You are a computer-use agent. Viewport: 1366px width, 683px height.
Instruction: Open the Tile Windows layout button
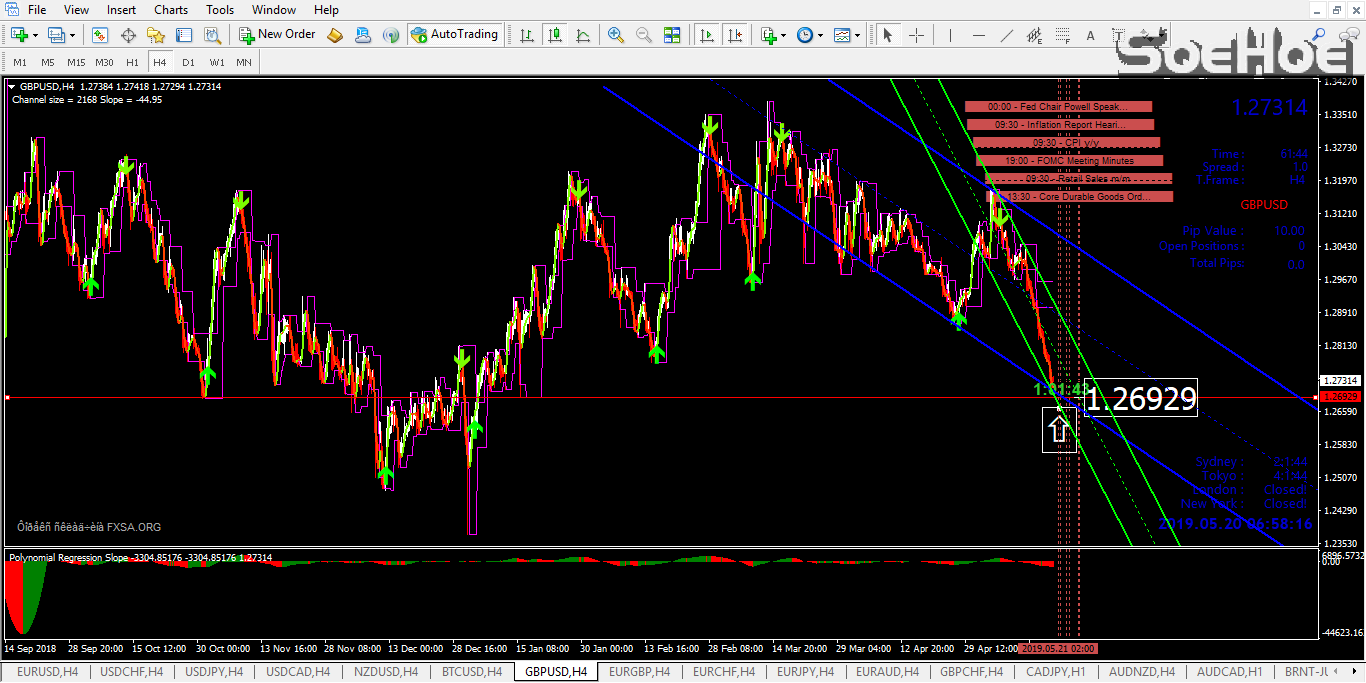tap(672, 33)
